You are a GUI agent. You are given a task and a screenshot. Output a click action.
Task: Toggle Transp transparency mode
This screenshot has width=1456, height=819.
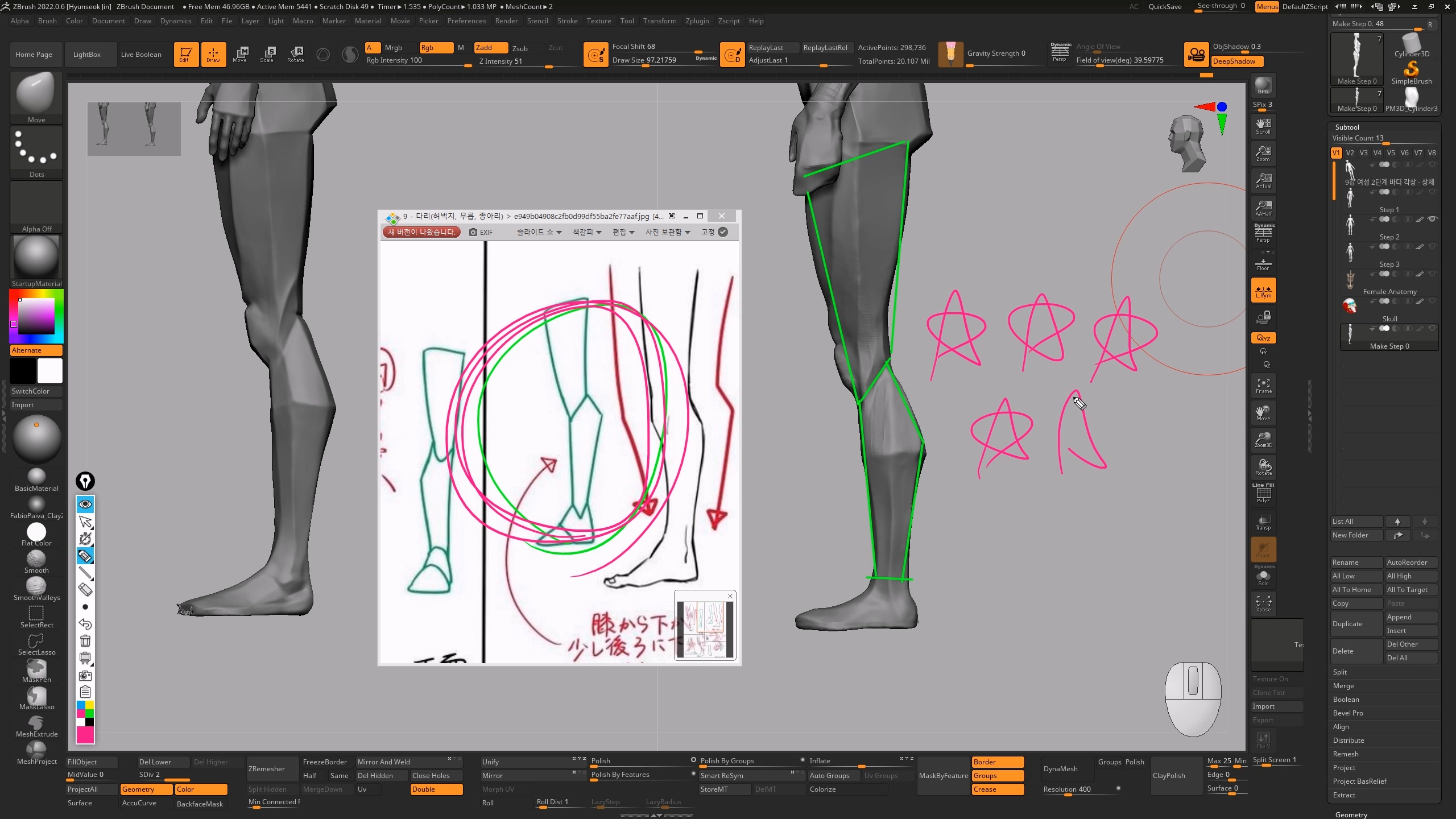1263,522
